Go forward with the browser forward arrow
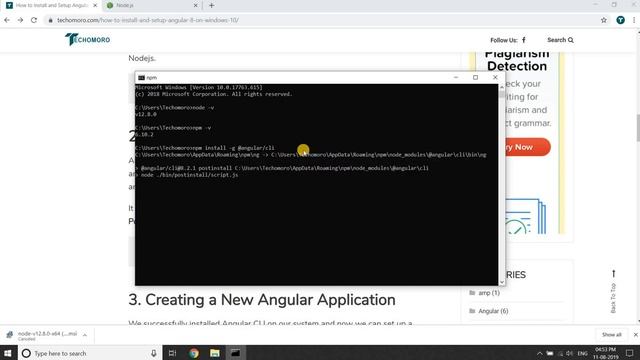Image resolution: width=640 pixels, height=360 pixels. coord(20,20)
